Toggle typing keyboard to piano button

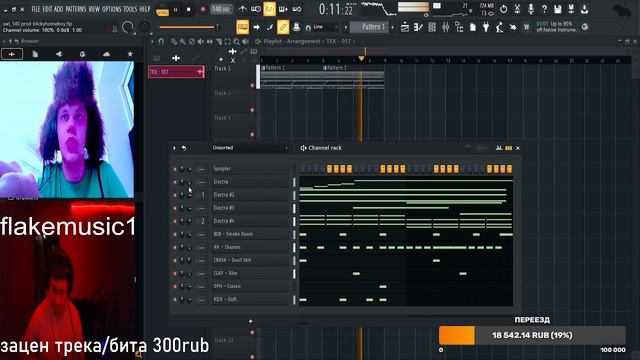pyautogui.click(x=242, y=27)
